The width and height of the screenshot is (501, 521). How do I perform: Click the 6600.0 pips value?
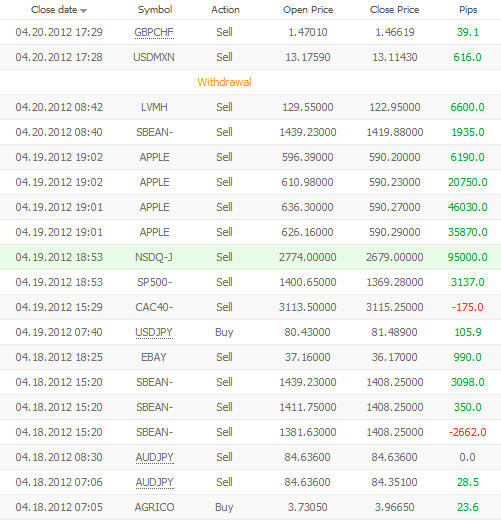468,107
